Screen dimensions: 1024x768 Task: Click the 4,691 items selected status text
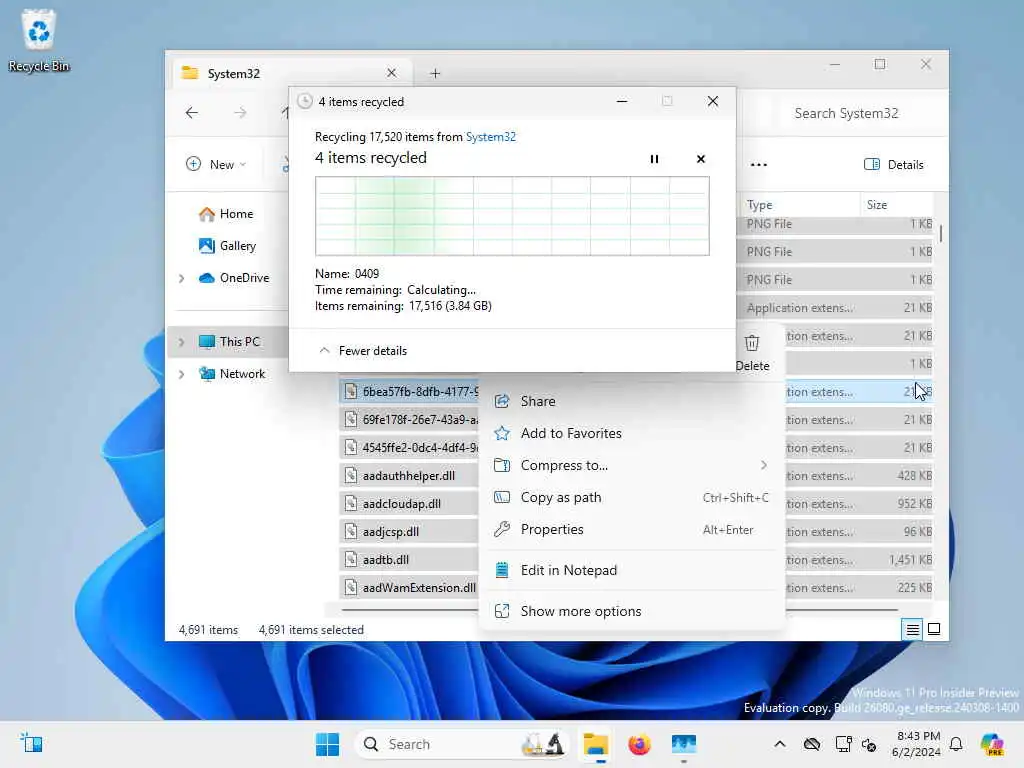coord(311,630)
